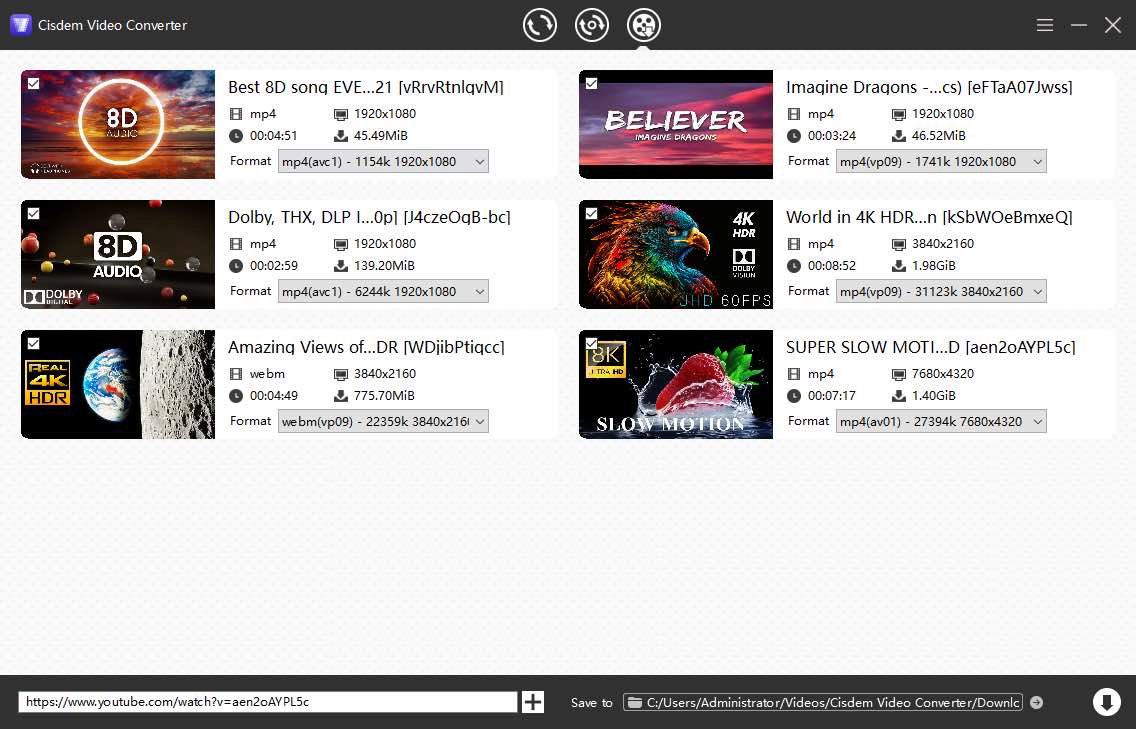Open format dropdown mp4(vp09) 31123k
Screen dimensions: 1136x729
(941, 291)
